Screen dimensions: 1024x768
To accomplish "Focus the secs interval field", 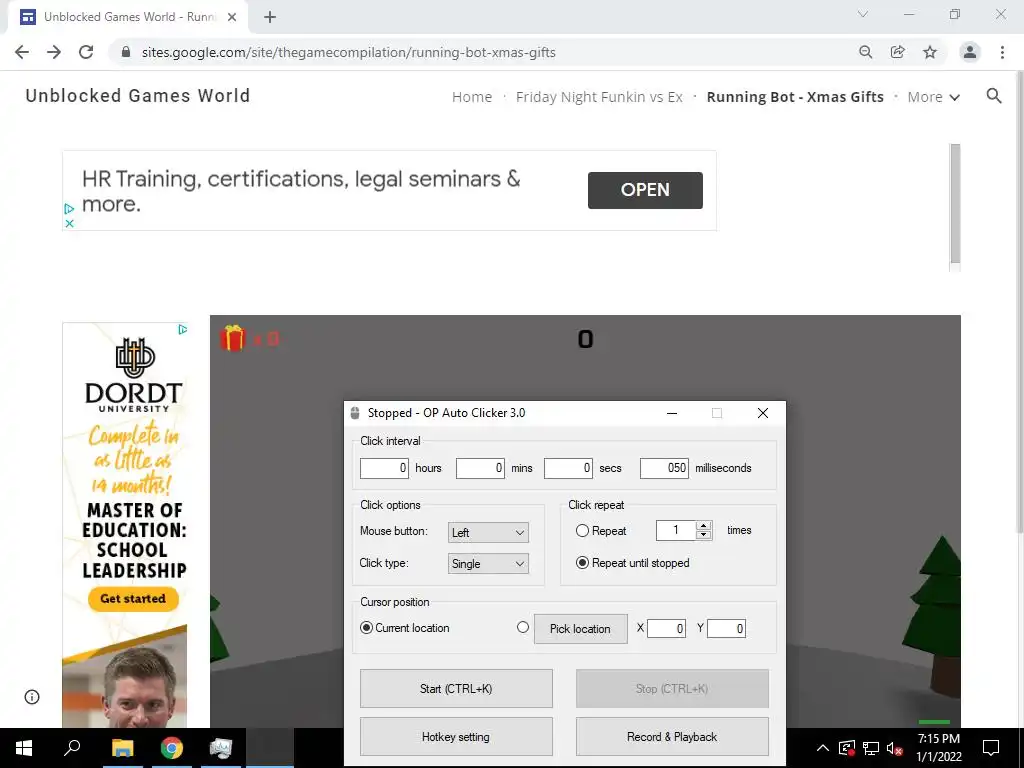I will pos(568,468).
